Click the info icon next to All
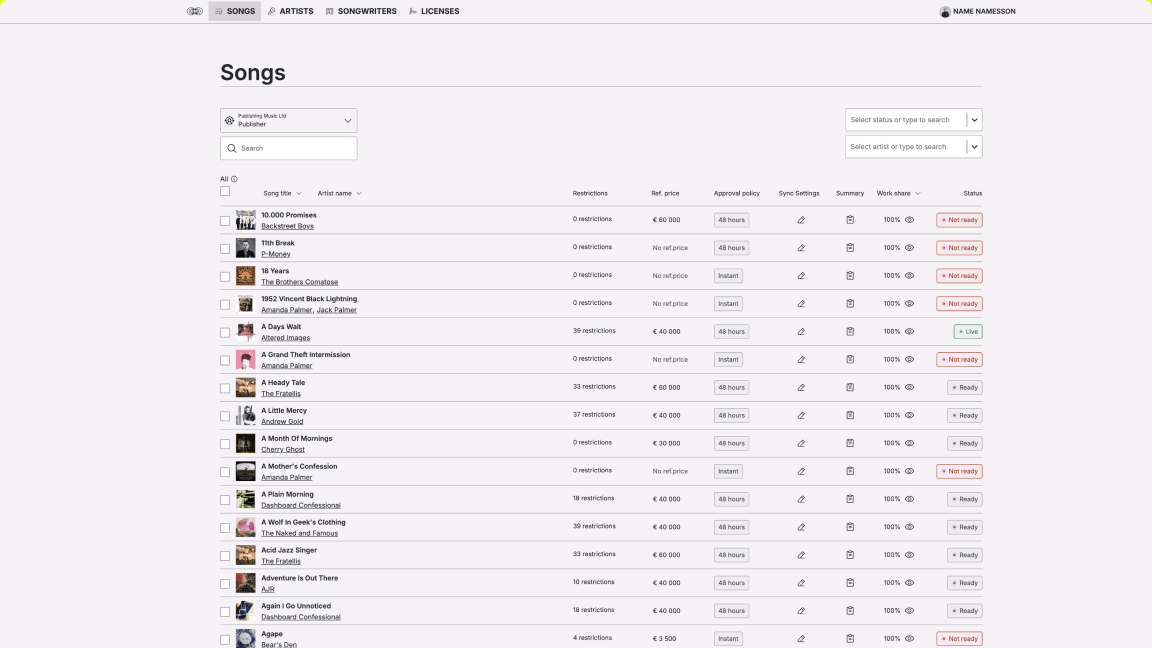Image resolution: width=1152 pixels, height=648 pixels. (234, 179)
